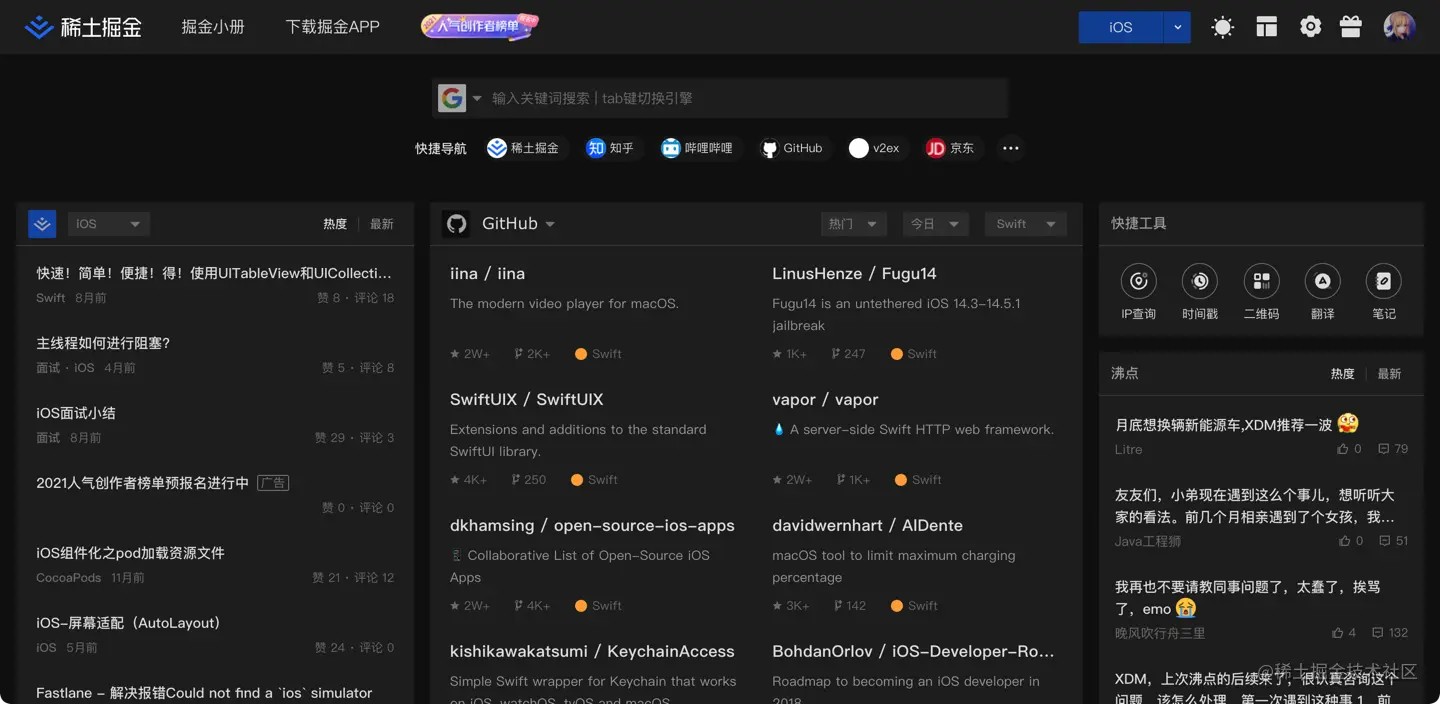Open dkhamsing / open-source-ios-apps repository
The height and width of the screenshot is (704, 1440).
pos(592,526)
